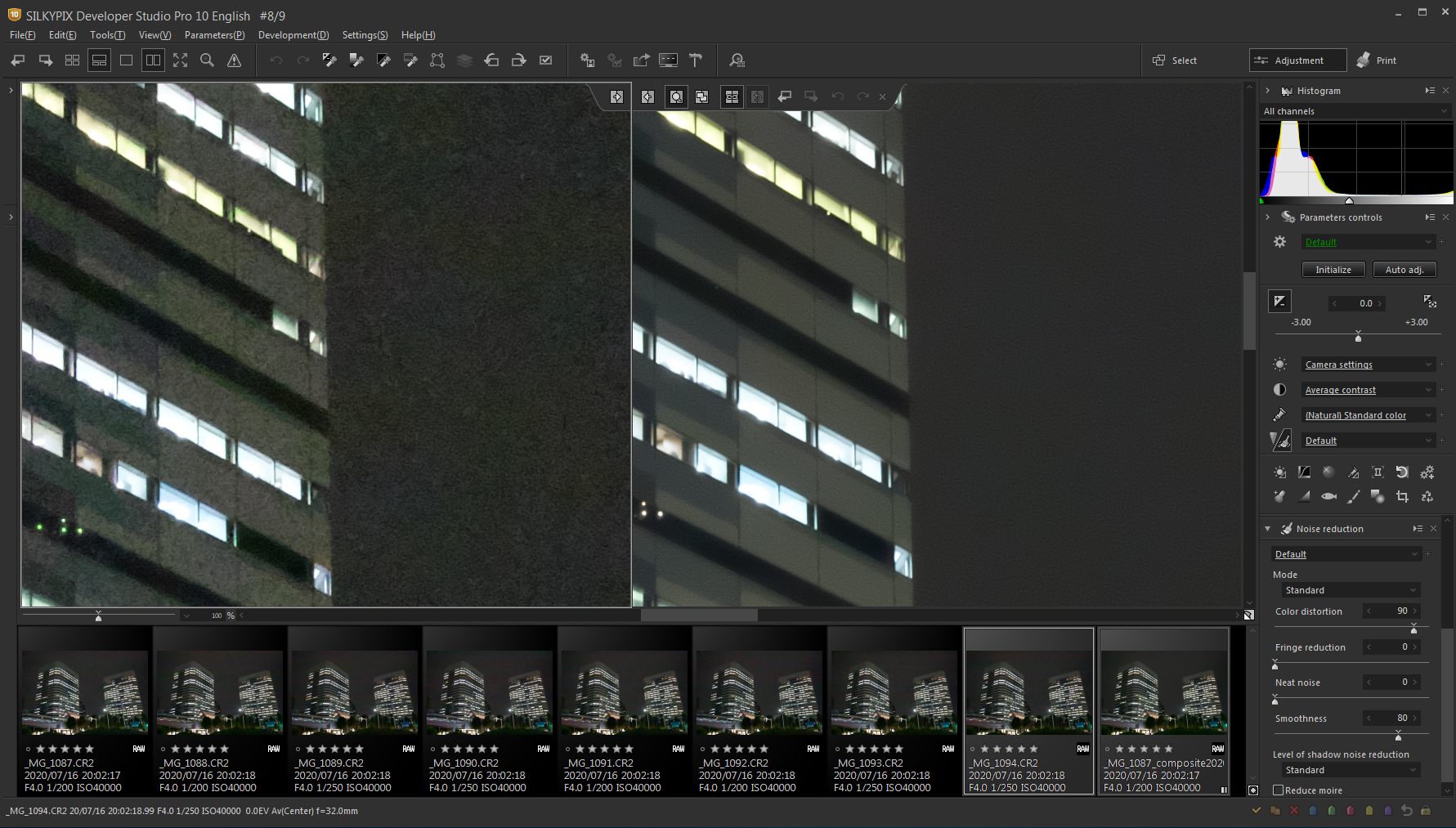Open the Edit menu
The image size is (1456, 828).
[62, 35]
